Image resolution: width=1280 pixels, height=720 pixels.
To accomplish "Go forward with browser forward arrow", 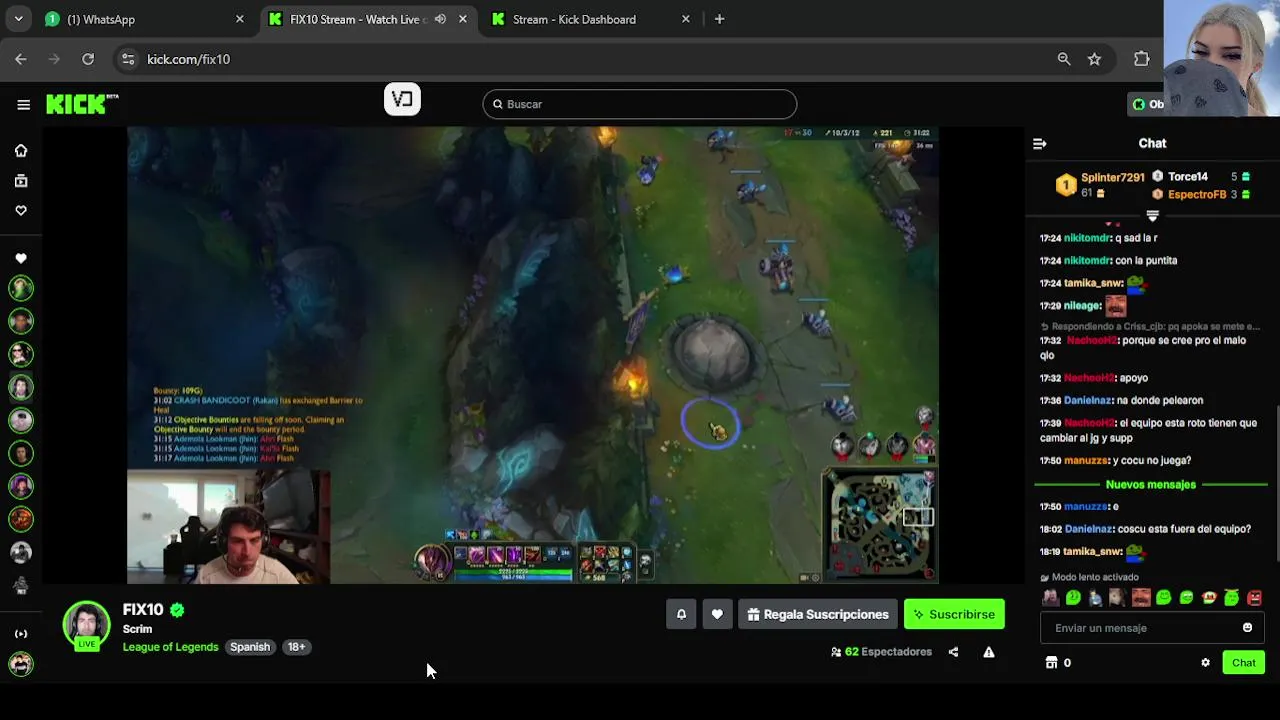I will click(54, 59).
